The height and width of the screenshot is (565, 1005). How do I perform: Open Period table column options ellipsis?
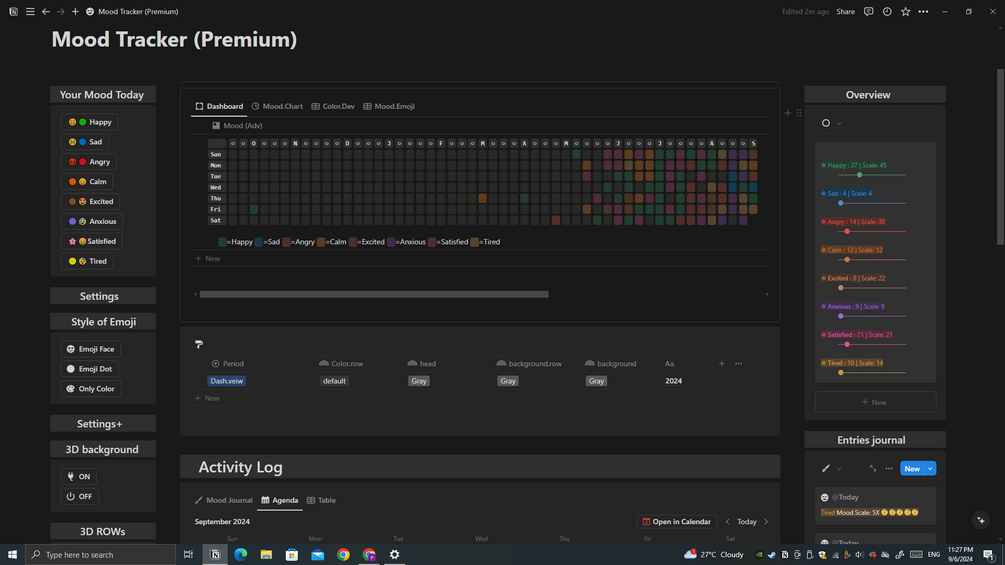click(738, 363)
